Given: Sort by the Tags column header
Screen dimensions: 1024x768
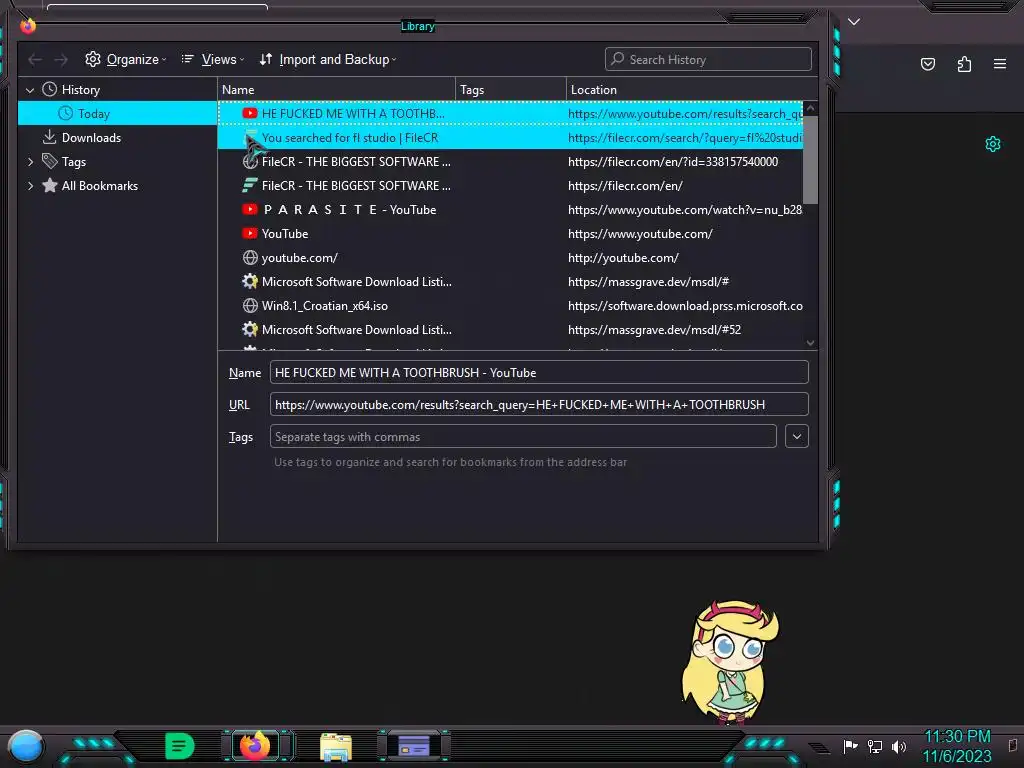Looking at the screenshot, I should [x=511, y=89].
